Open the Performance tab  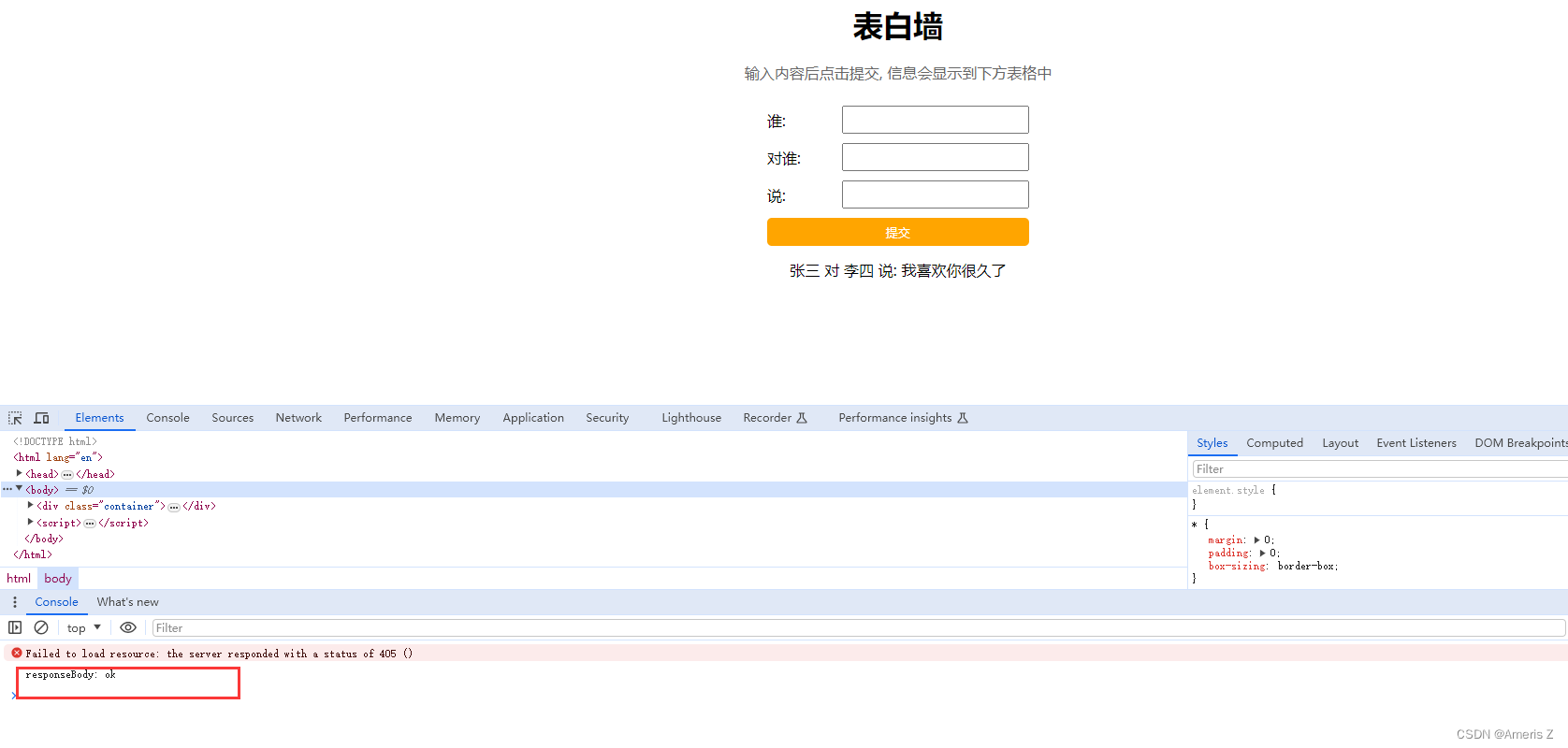tap(377, 418)
